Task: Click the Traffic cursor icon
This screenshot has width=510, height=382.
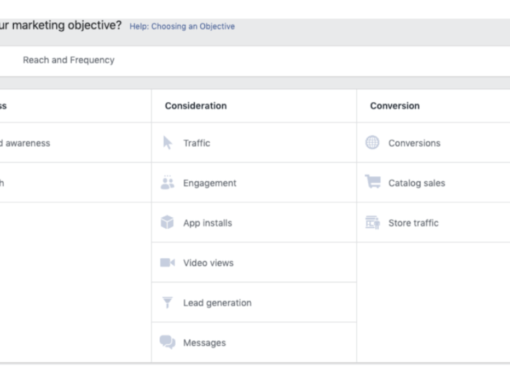Action: point(167,143)
